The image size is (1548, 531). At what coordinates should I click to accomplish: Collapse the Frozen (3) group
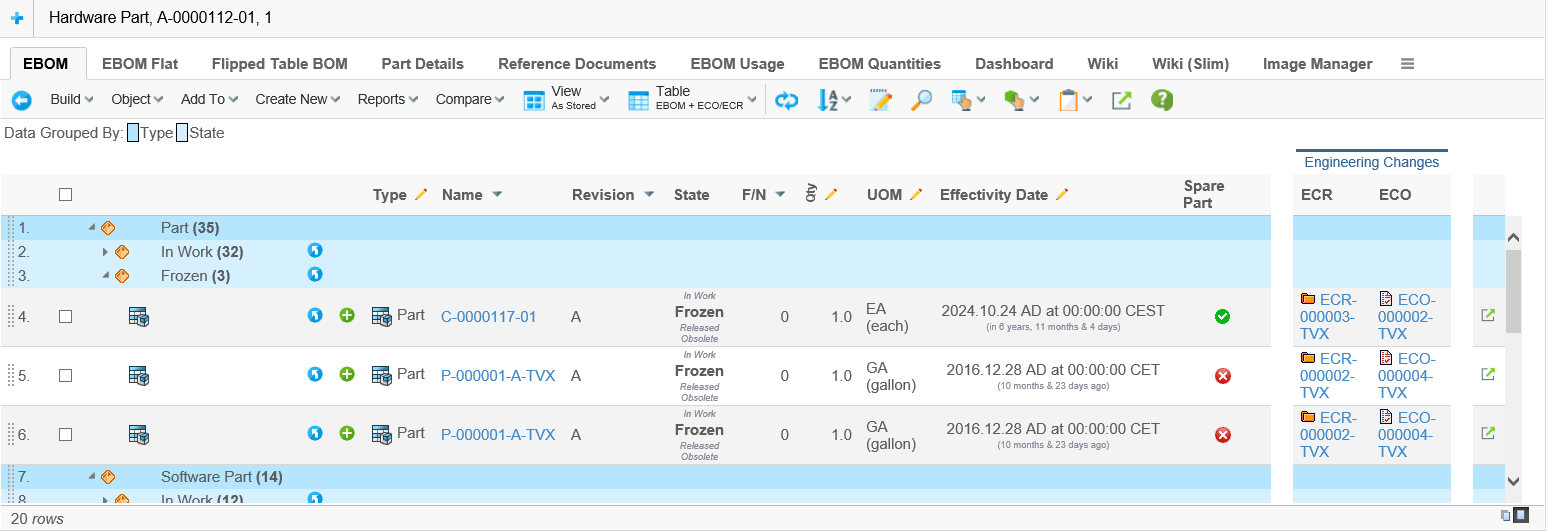(105, 276)
